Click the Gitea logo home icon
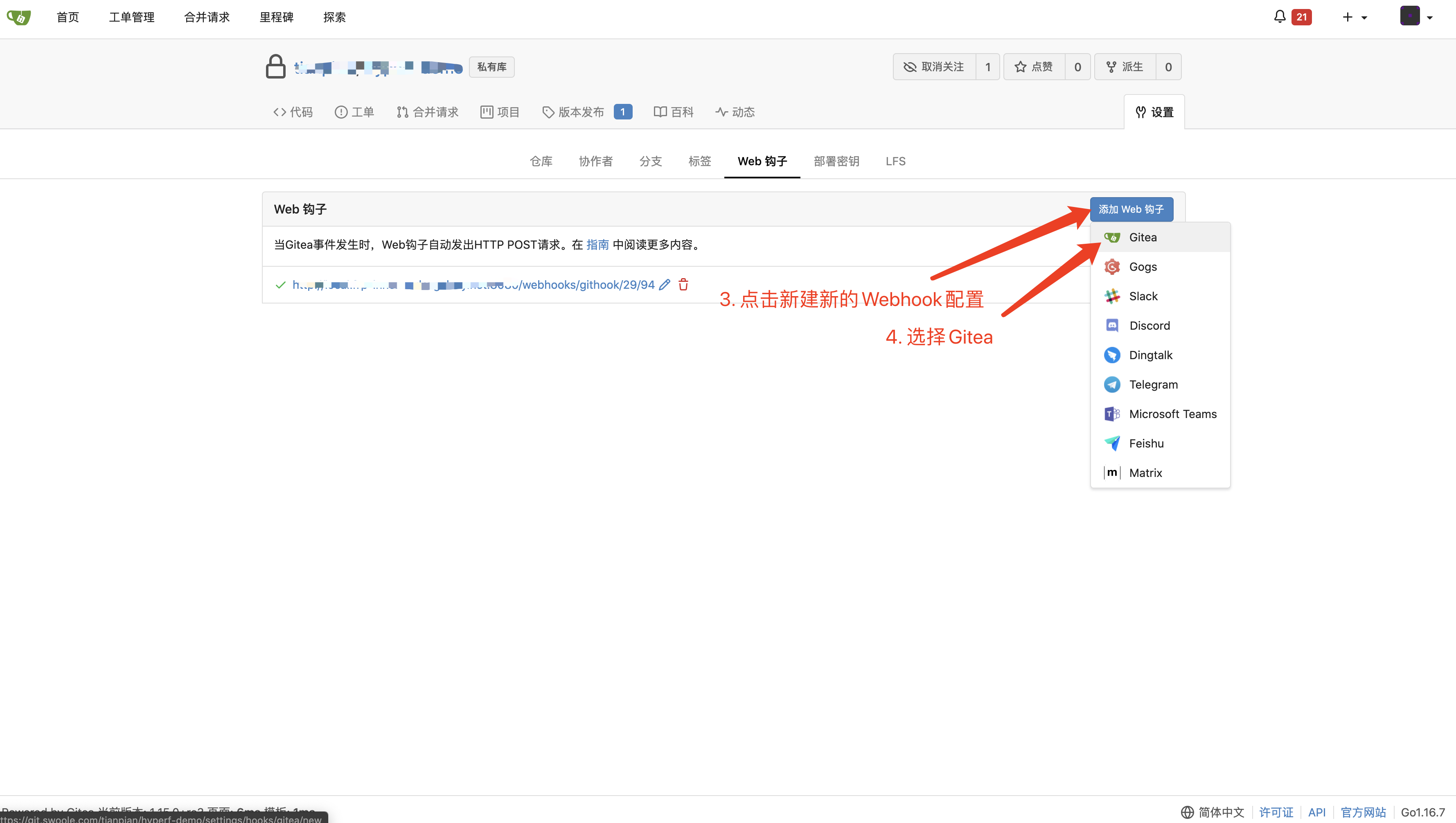1456x823 pixels. (19, 17)
